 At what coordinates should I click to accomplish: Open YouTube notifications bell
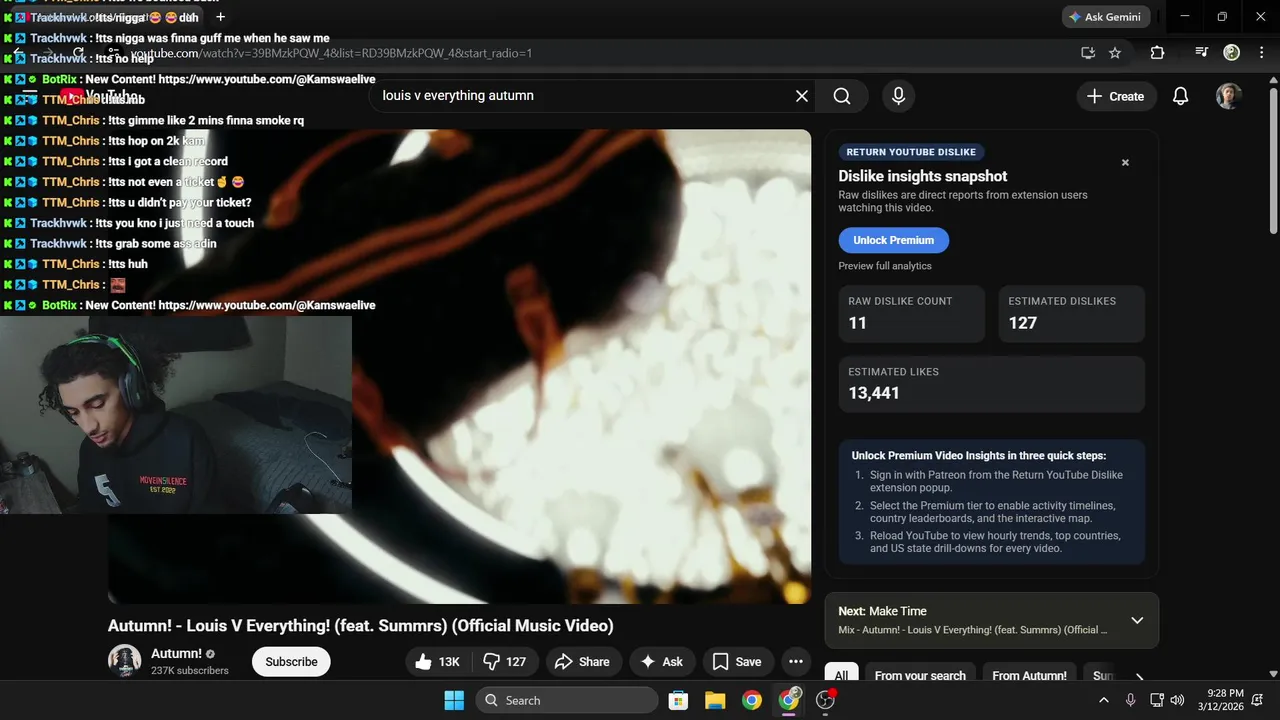tap(1180, 96)
